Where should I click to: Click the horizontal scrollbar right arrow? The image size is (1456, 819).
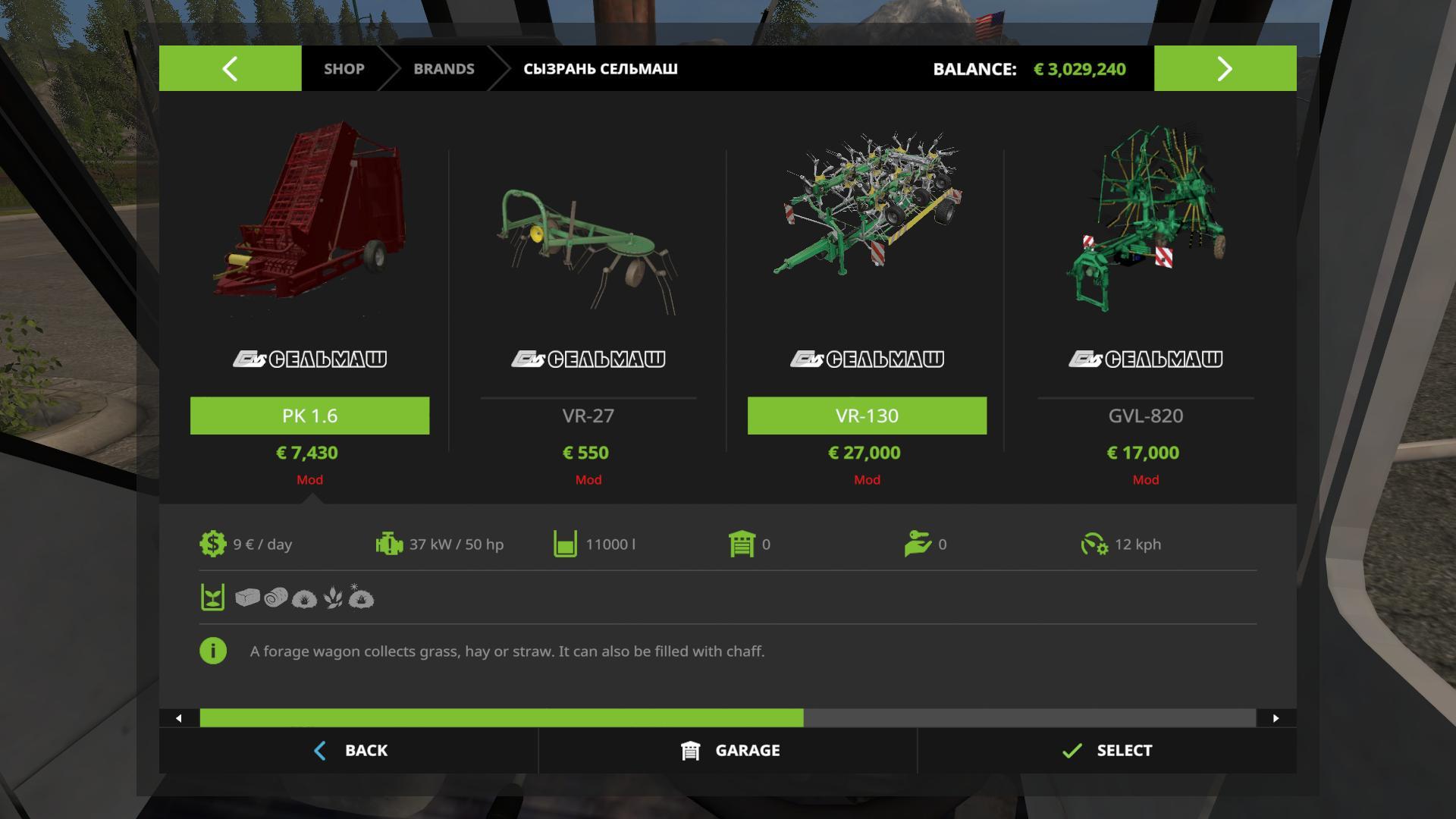click(x=1276, y=718)
